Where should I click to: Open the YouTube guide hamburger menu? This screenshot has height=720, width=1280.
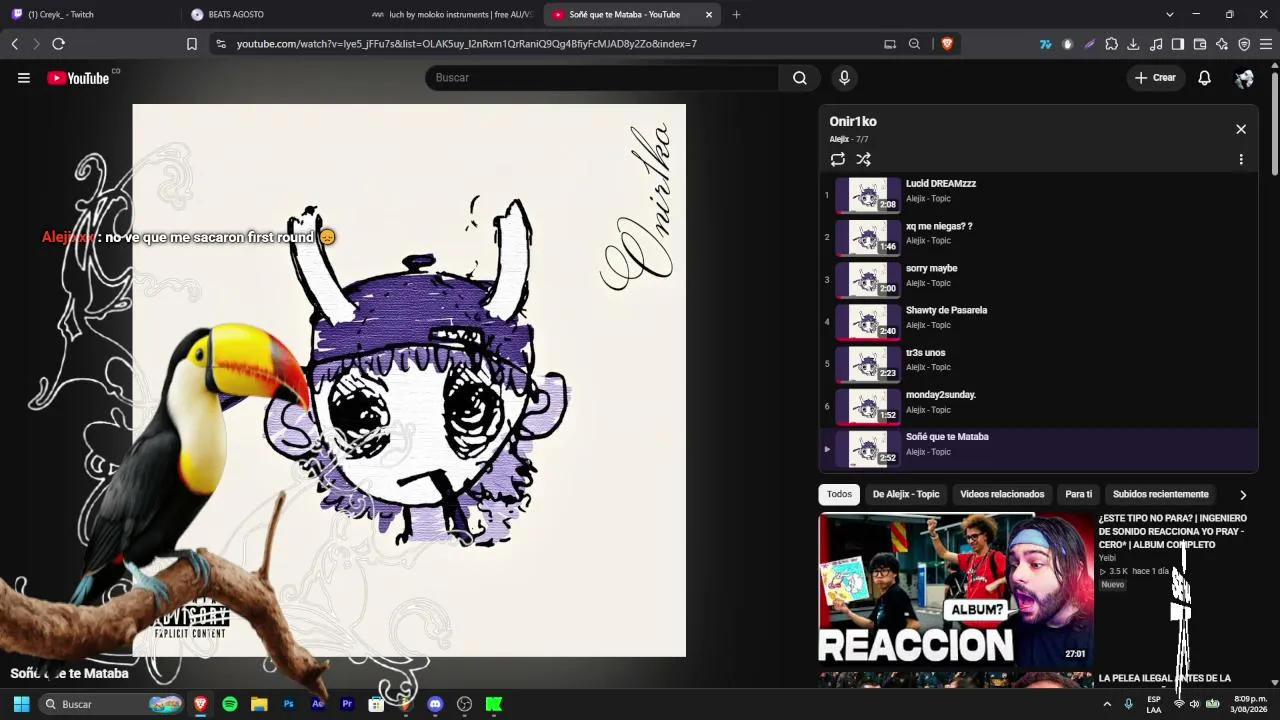coord(24,78)
